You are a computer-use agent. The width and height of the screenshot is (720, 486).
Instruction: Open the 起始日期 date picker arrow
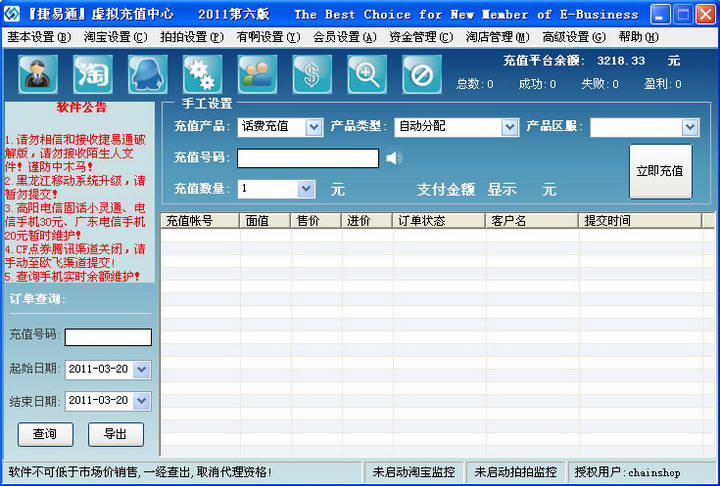pos(142,369)
